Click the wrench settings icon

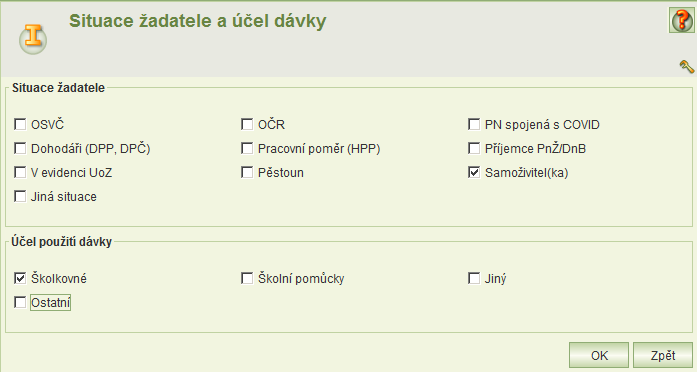[686, 67]
